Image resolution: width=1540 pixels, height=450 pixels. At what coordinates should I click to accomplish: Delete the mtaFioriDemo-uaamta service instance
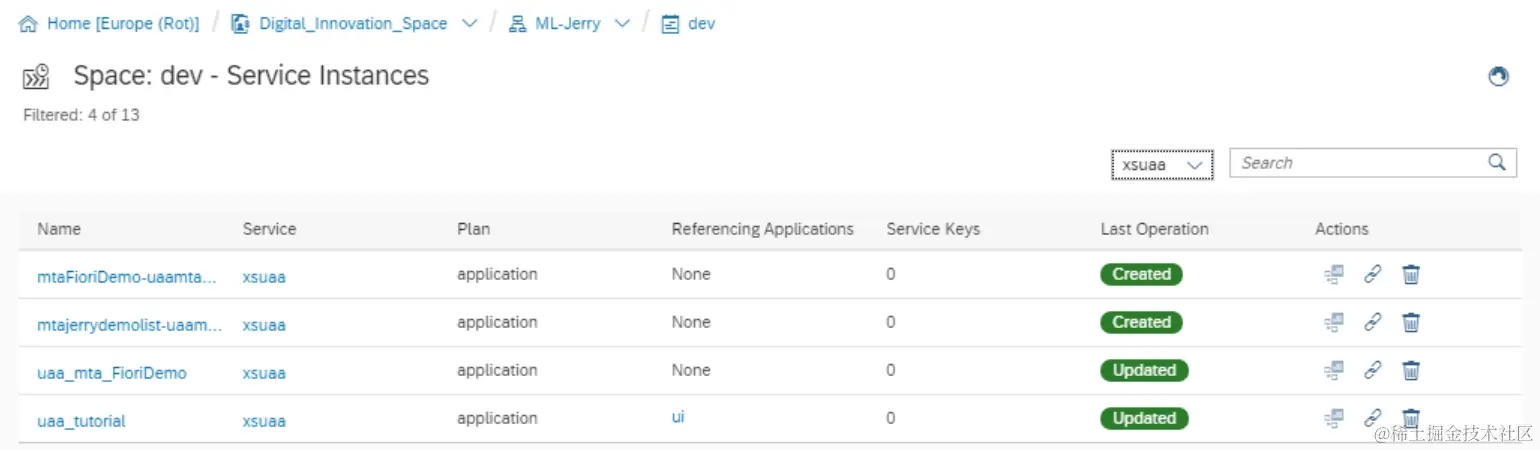(1410, 274)
